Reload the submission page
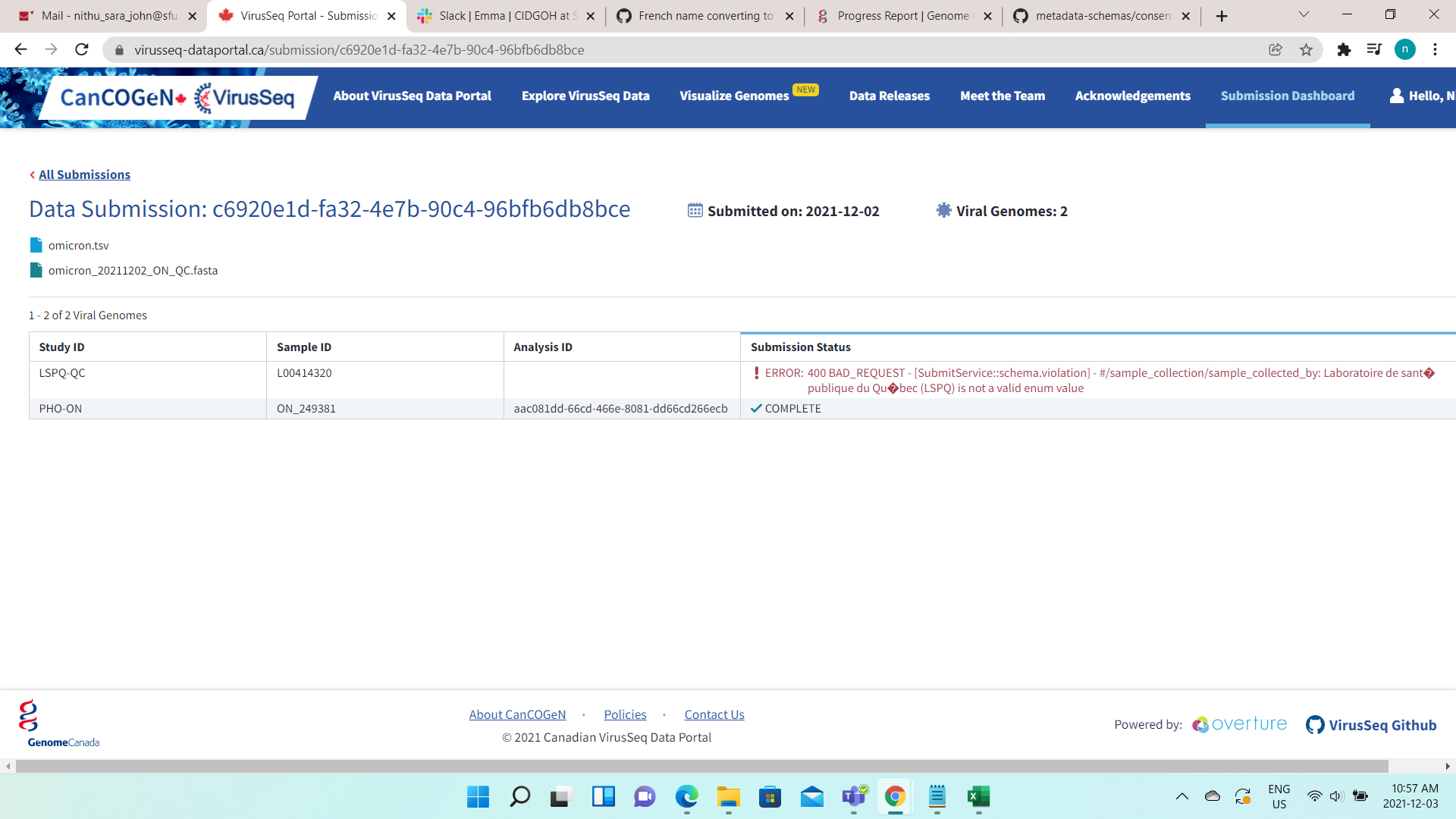Viewport: 1456px width, 819px height. pos(82,49)
